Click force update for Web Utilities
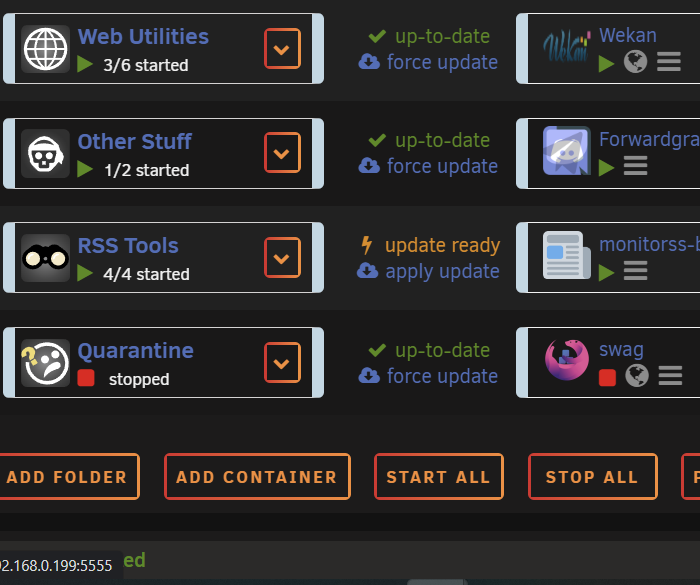 (x=442, y=62)
